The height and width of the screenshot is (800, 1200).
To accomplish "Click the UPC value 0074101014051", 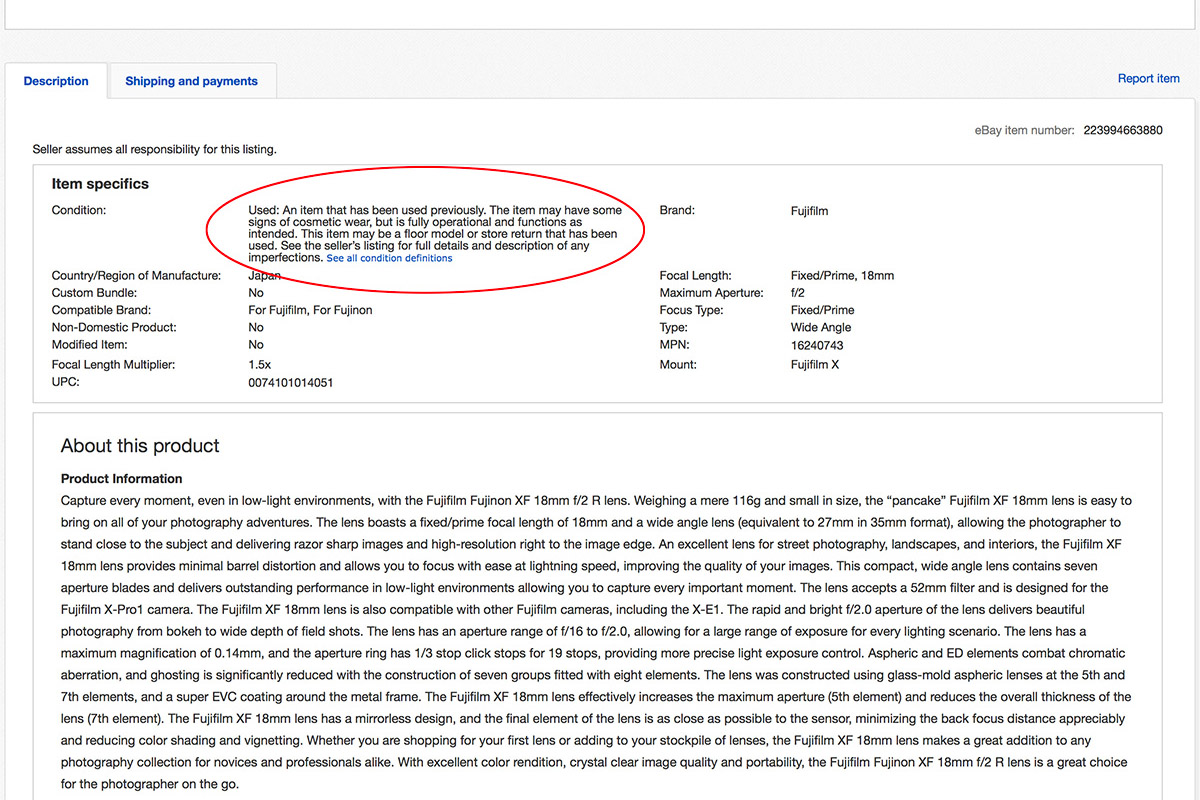I will [290, 382].
